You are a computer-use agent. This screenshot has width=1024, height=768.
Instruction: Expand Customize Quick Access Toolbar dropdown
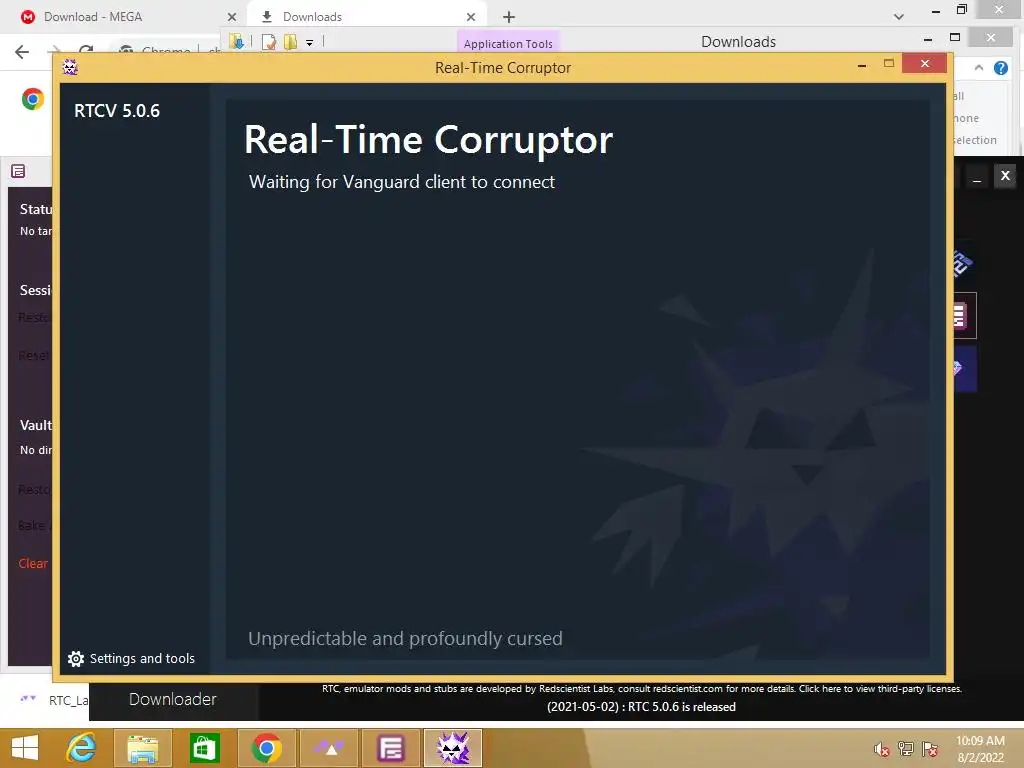tap(310, 43)
